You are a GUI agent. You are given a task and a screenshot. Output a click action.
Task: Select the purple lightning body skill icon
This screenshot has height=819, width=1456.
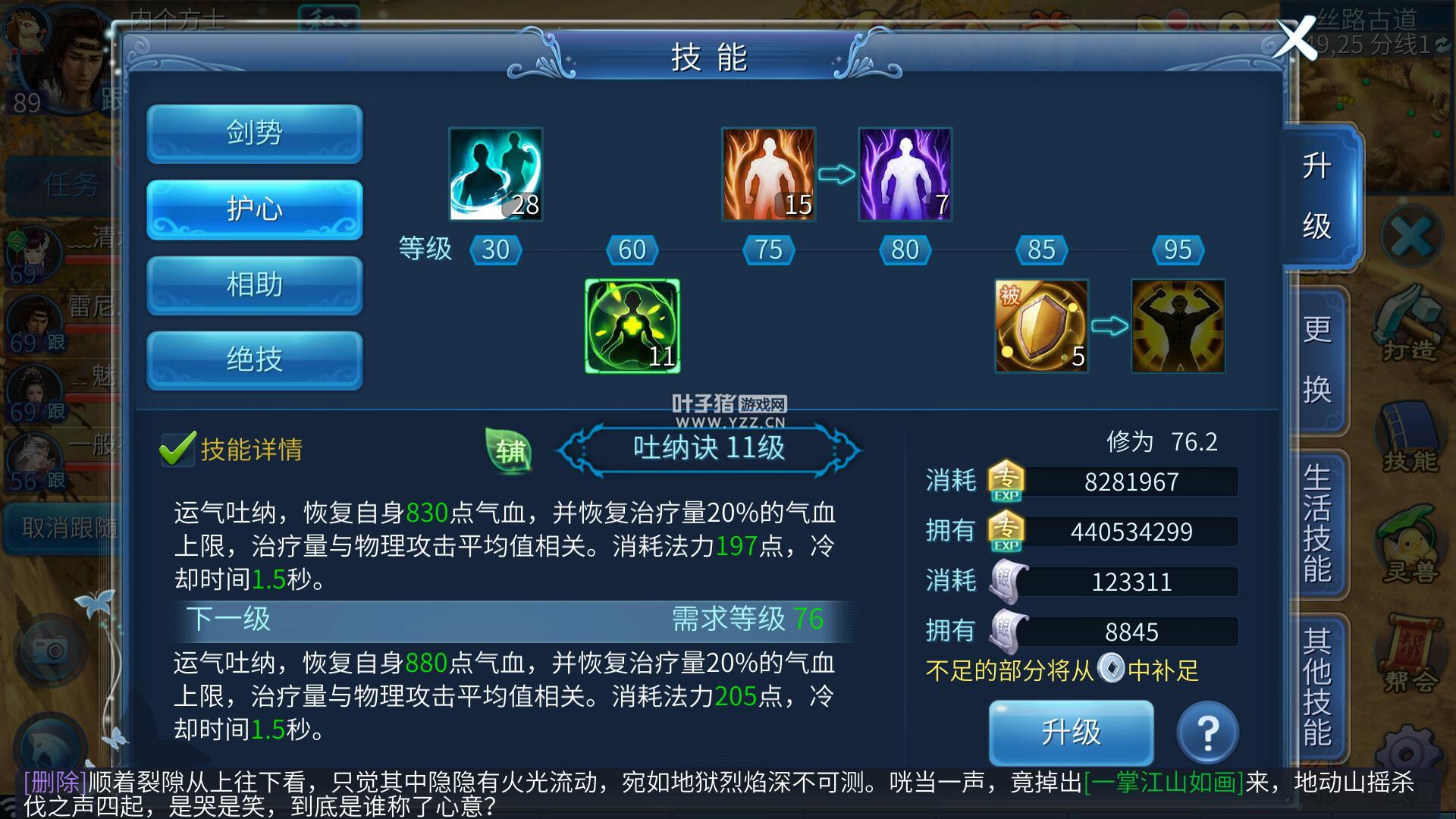point(905,174)
